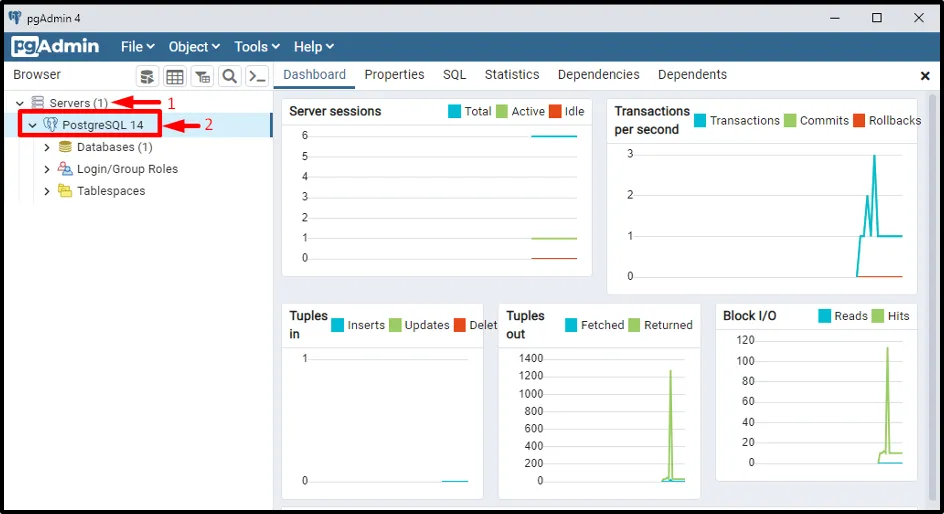Collapse the PostgreSQL 14 node arrow
The image size is (944, 514).
32,125
